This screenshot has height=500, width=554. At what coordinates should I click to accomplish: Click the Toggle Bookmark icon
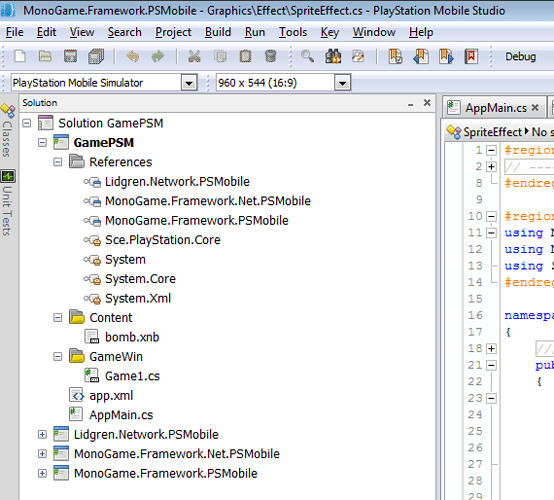tap(395, 56)
